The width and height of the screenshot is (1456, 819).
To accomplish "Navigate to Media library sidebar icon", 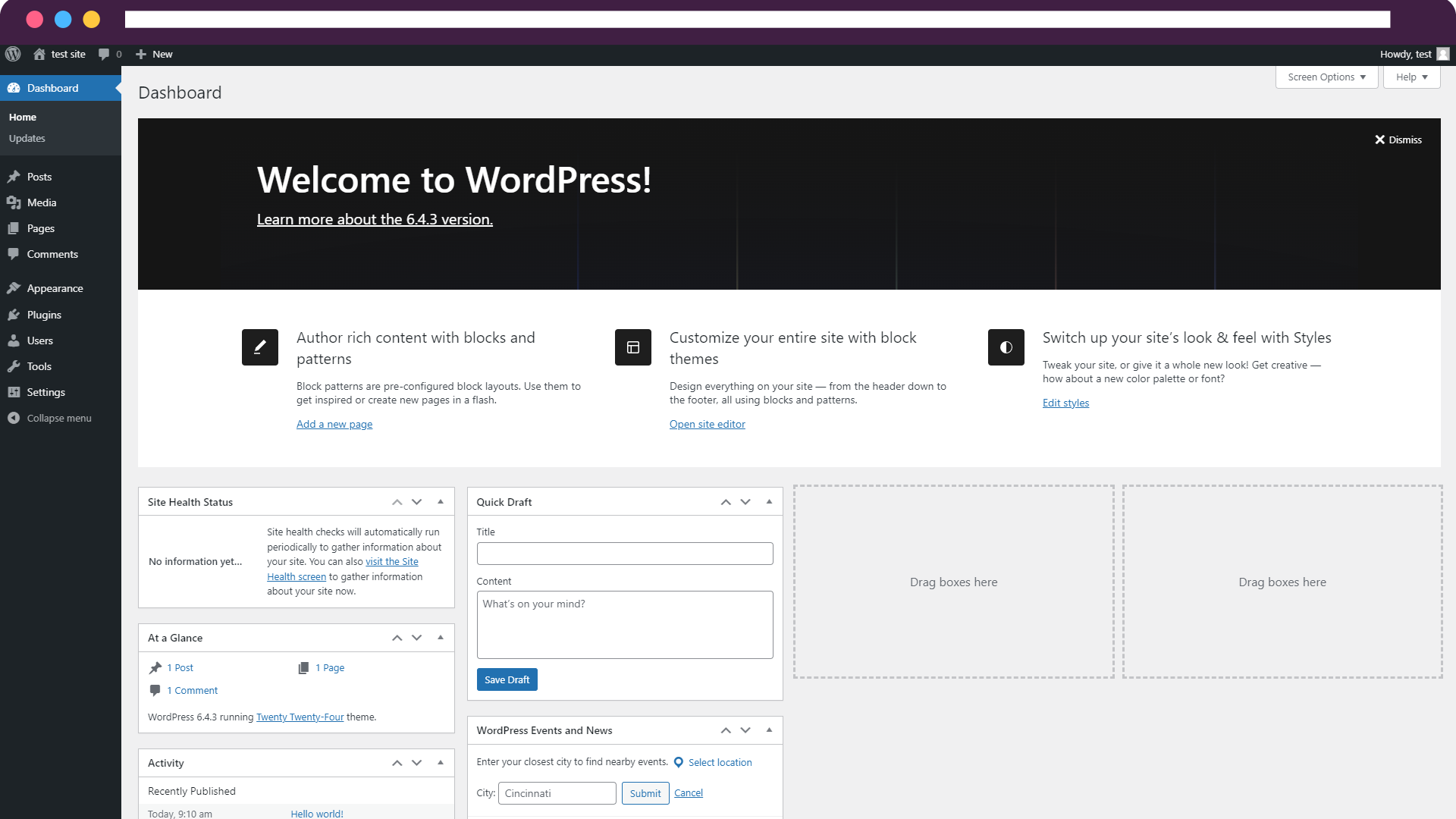I will coord(14,202).
